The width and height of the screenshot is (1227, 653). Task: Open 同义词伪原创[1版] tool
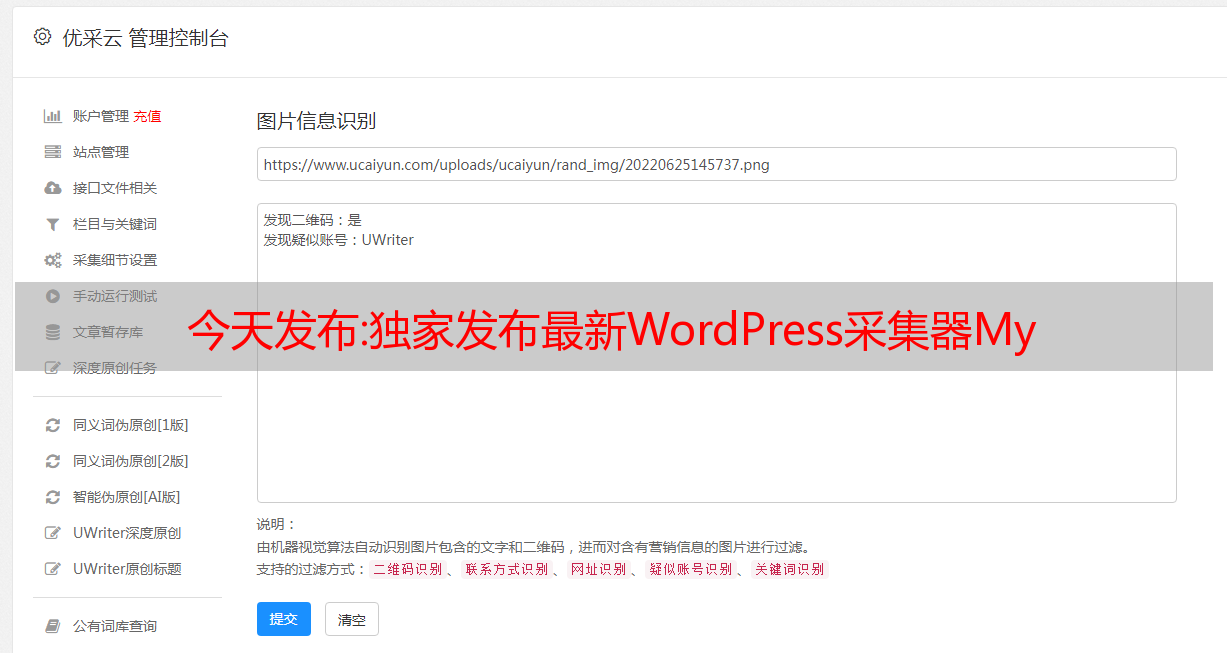point(131,425)
